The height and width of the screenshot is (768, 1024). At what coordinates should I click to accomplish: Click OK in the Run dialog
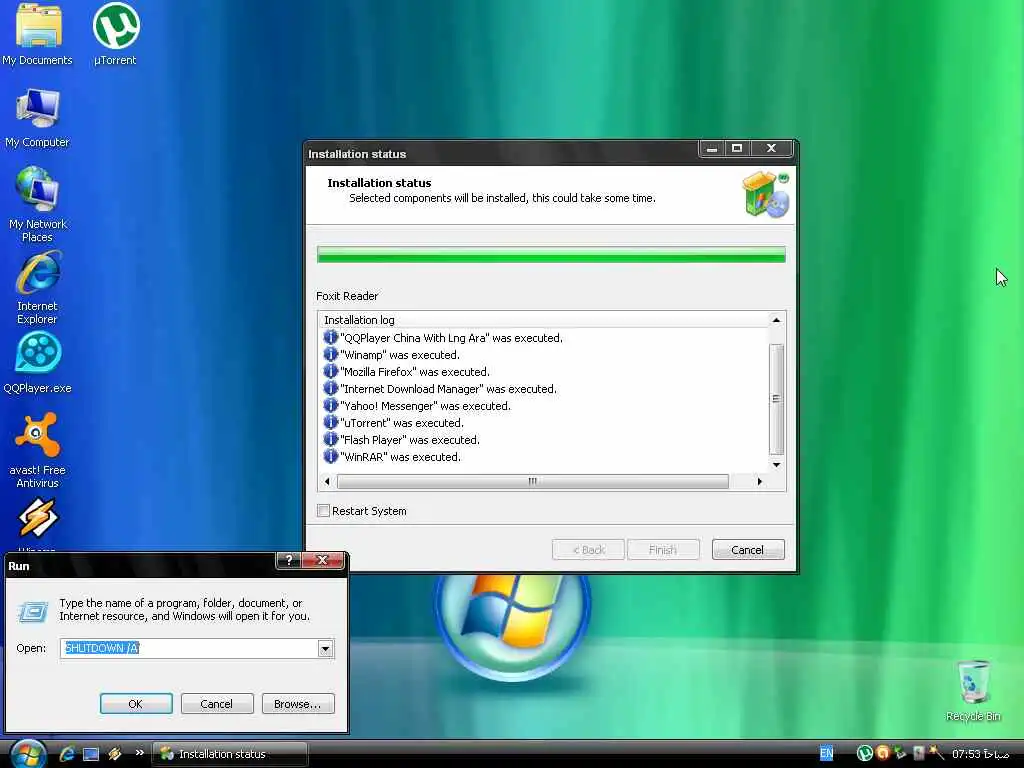point(136,704)
